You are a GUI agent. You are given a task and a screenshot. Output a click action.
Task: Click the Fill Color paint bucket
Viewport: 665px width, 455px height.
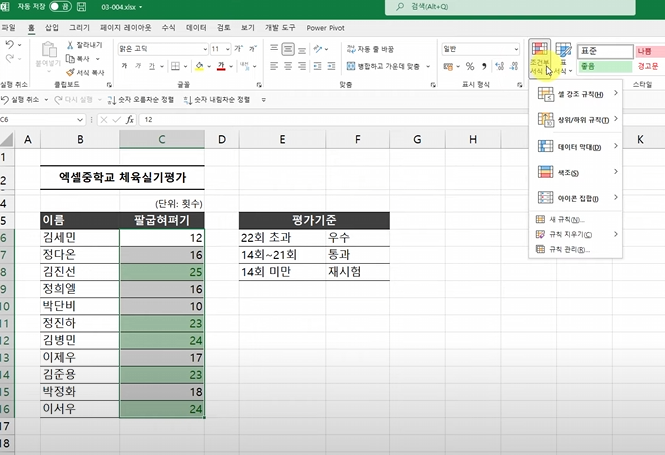point(199,66)
